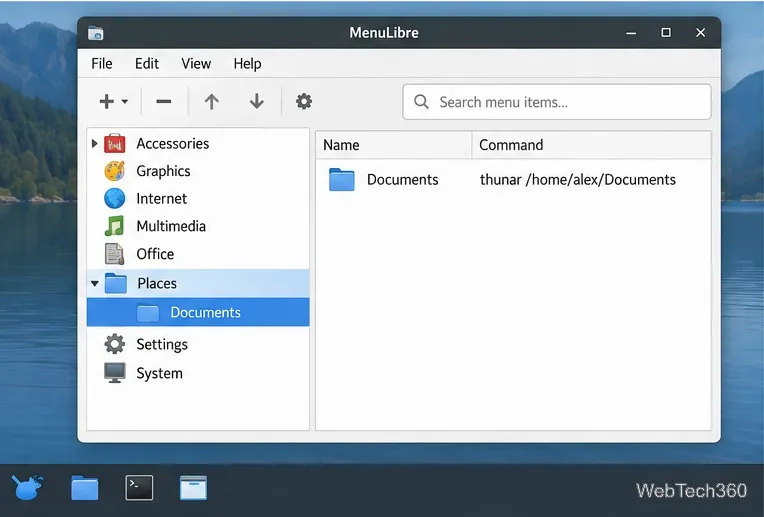Screen dimensions: 764x517
Task: Select the Graphics tree label
Action: 163,172
